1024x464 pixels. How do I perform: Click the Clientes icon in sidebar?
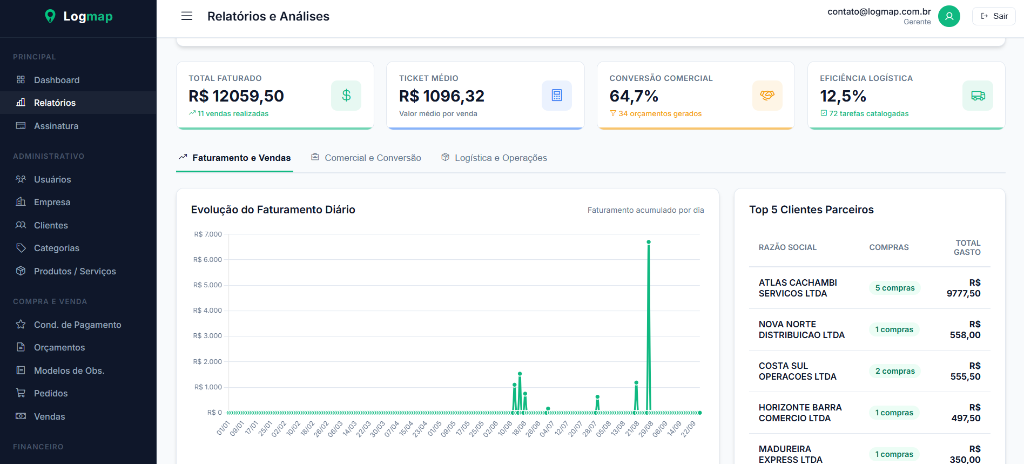click(x=21, y=225)
